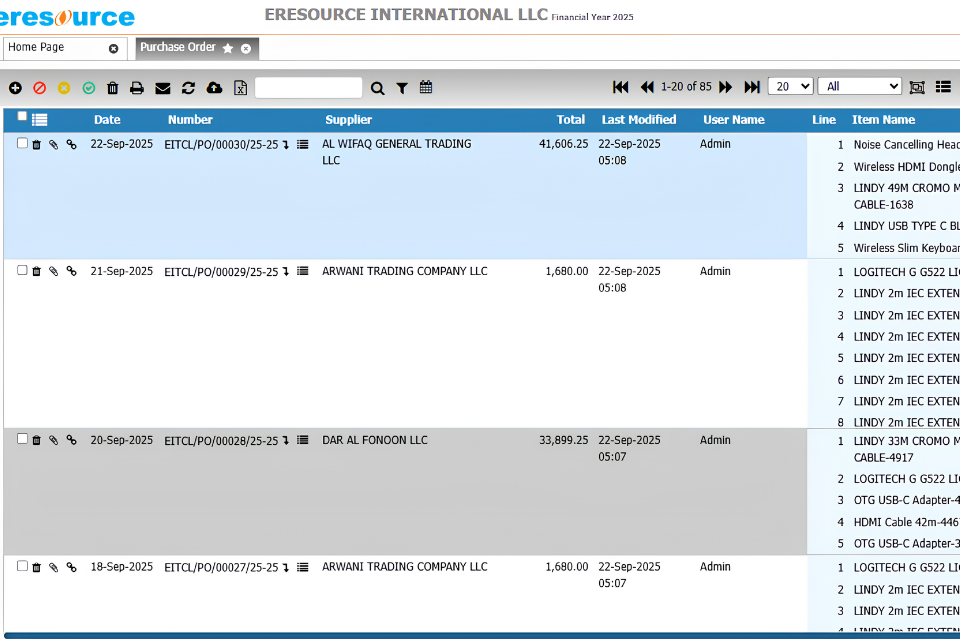Click the green approve checkmark icon

pos(89,88)
